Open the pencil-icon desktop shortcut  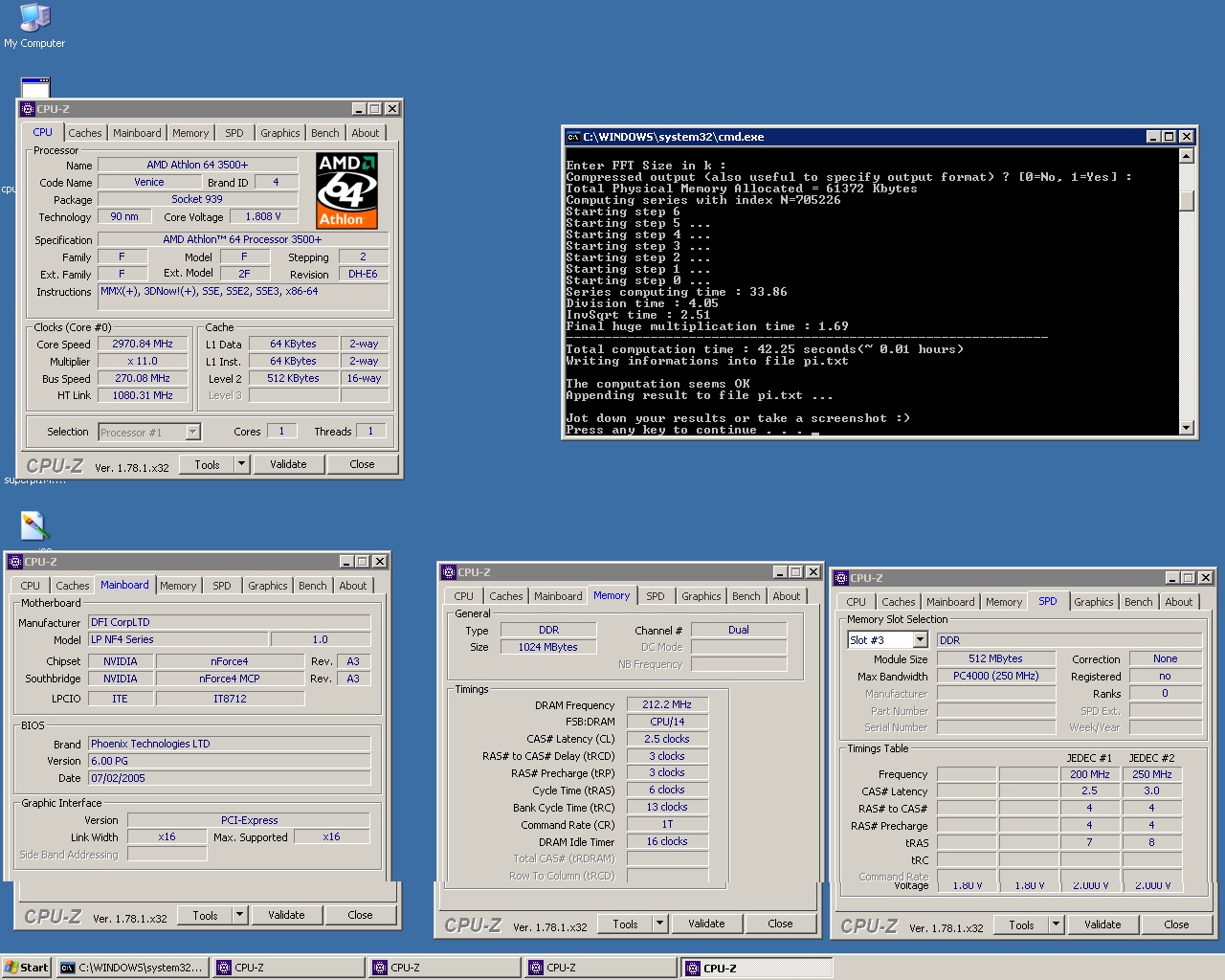tap(34, 525)
